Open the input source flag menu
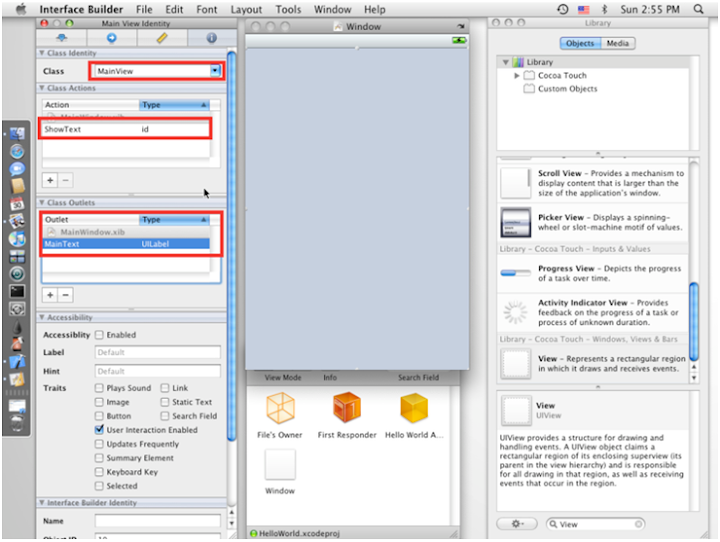Screen dimensions: 720x542 tap(584, 9)
